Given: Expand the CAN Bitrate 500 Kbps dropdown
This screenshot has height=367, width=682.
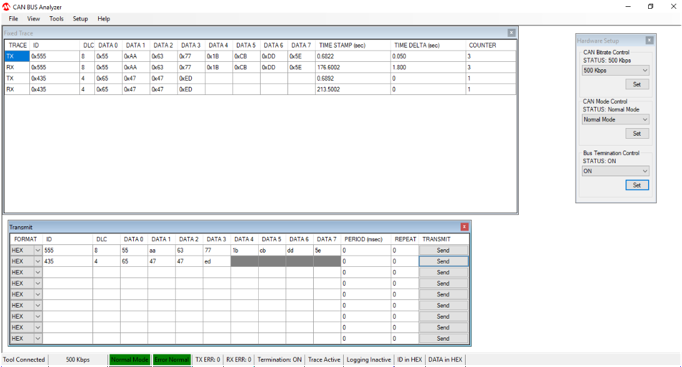Looking at the screenshot, I should [x=645, y=70].
